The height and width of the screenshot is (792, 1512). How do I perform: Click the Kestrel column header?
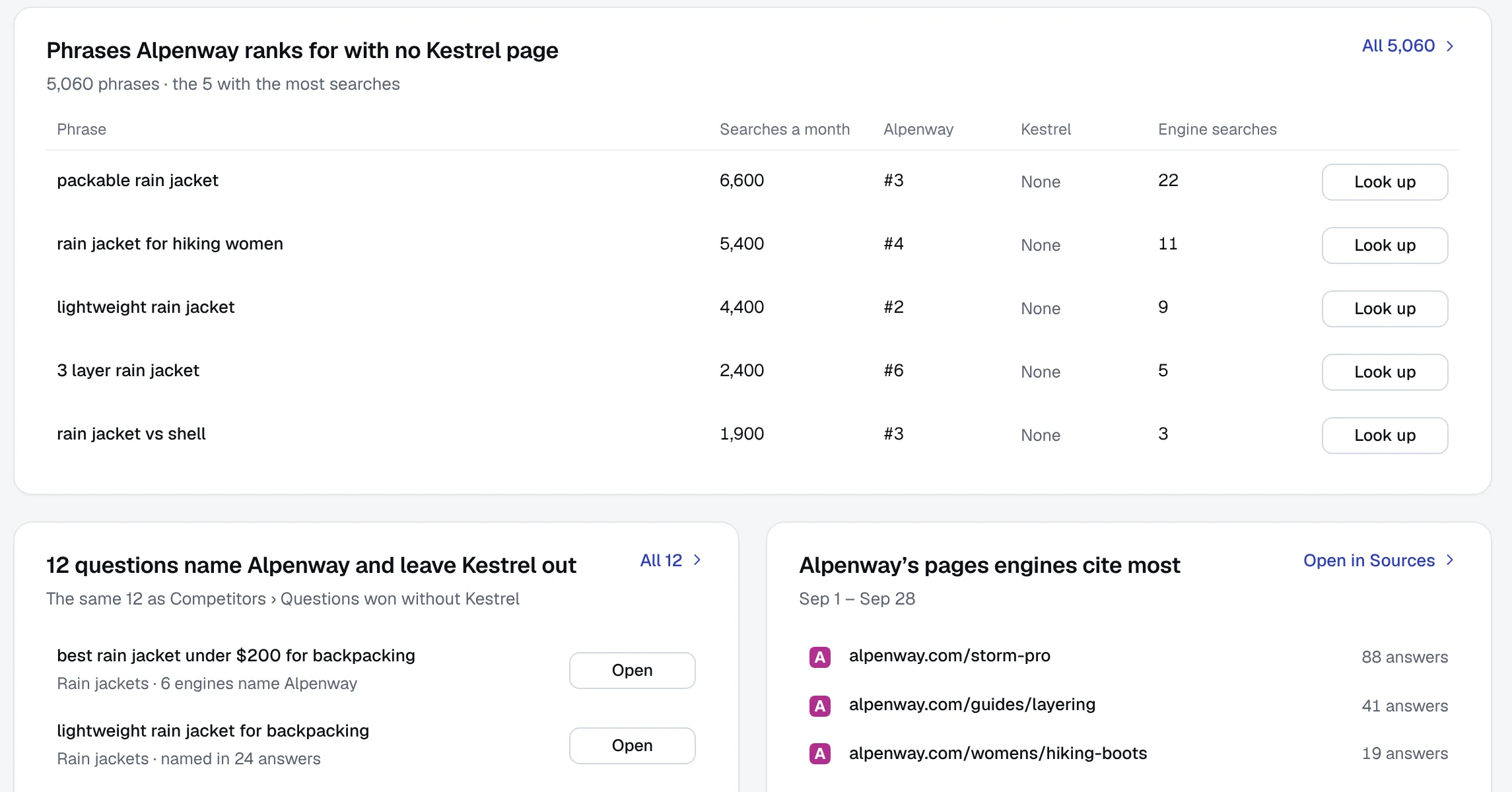1046,129
